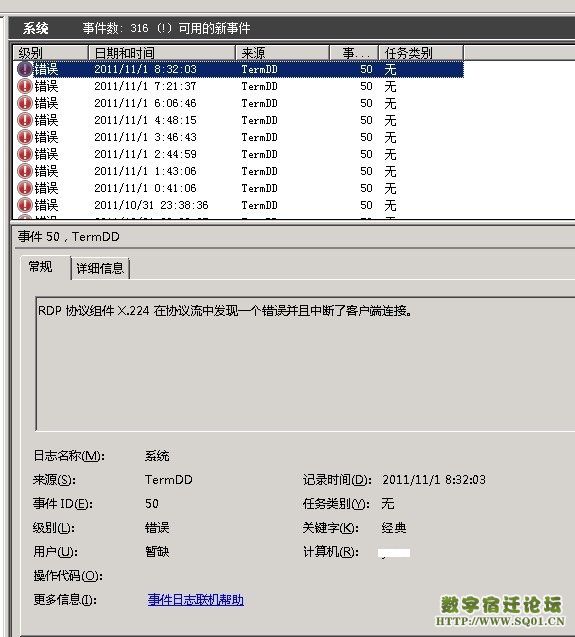The width and height of the screenshot is (575, 637).
Task: Click the RDP X.224 event description text box
Action: coord(305,364)
